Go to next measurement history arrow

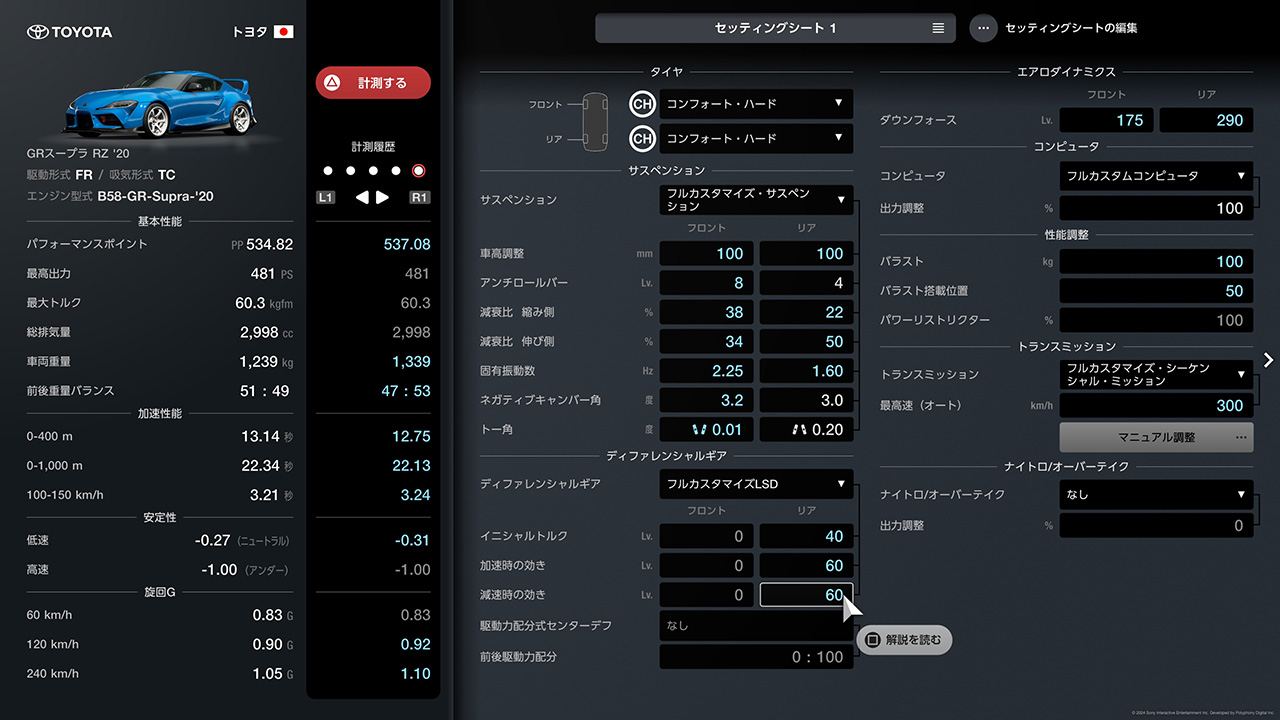pos(382,197)
